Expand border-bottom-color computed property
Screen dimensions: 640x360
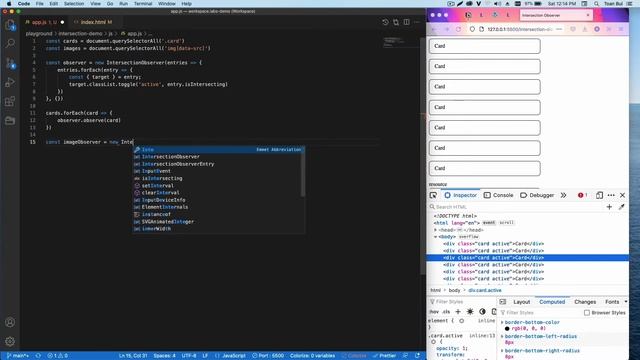coord(502,322)
